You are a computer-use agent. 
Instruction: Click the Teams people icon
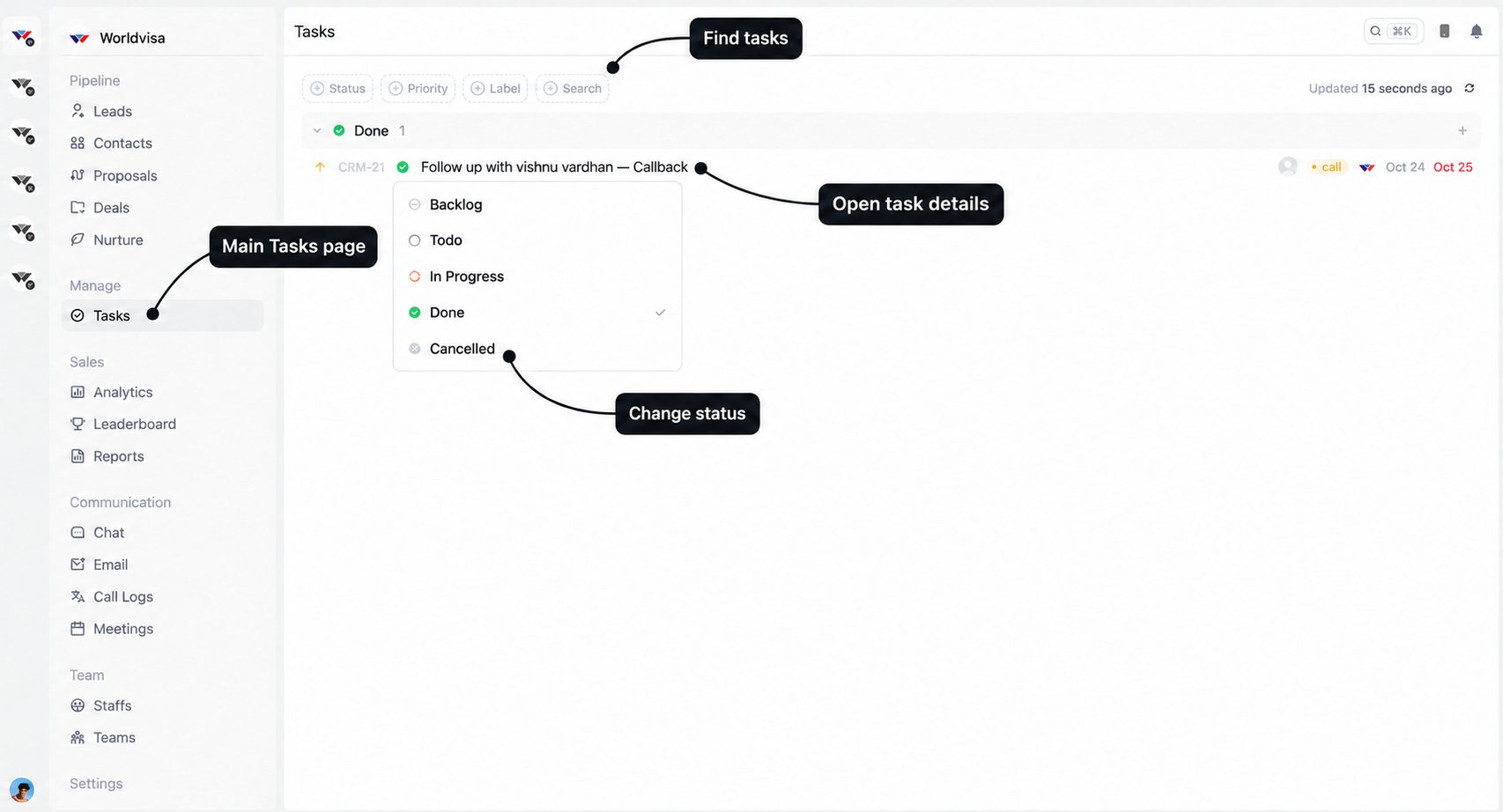(x=78, y=738)
